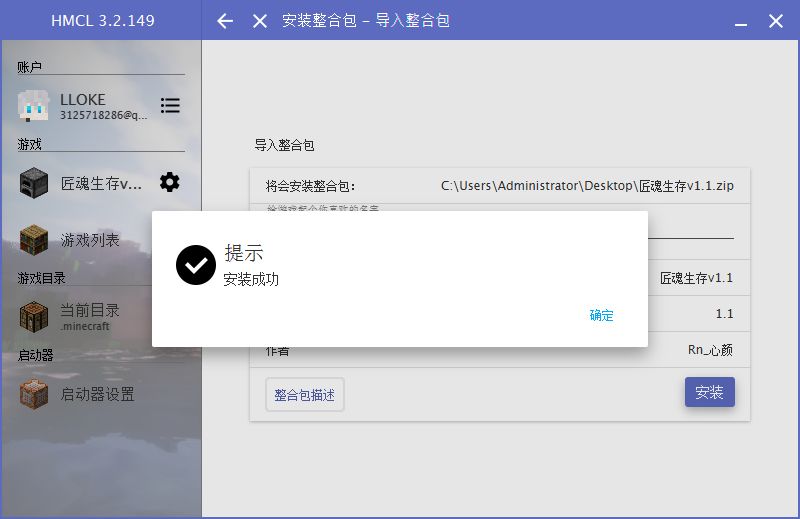Image resolution: width=800 pixels, height=519 pixels.
Task: Click the checkmark icon in dialog
Action: pyautogui.click(x=196, y=265)
